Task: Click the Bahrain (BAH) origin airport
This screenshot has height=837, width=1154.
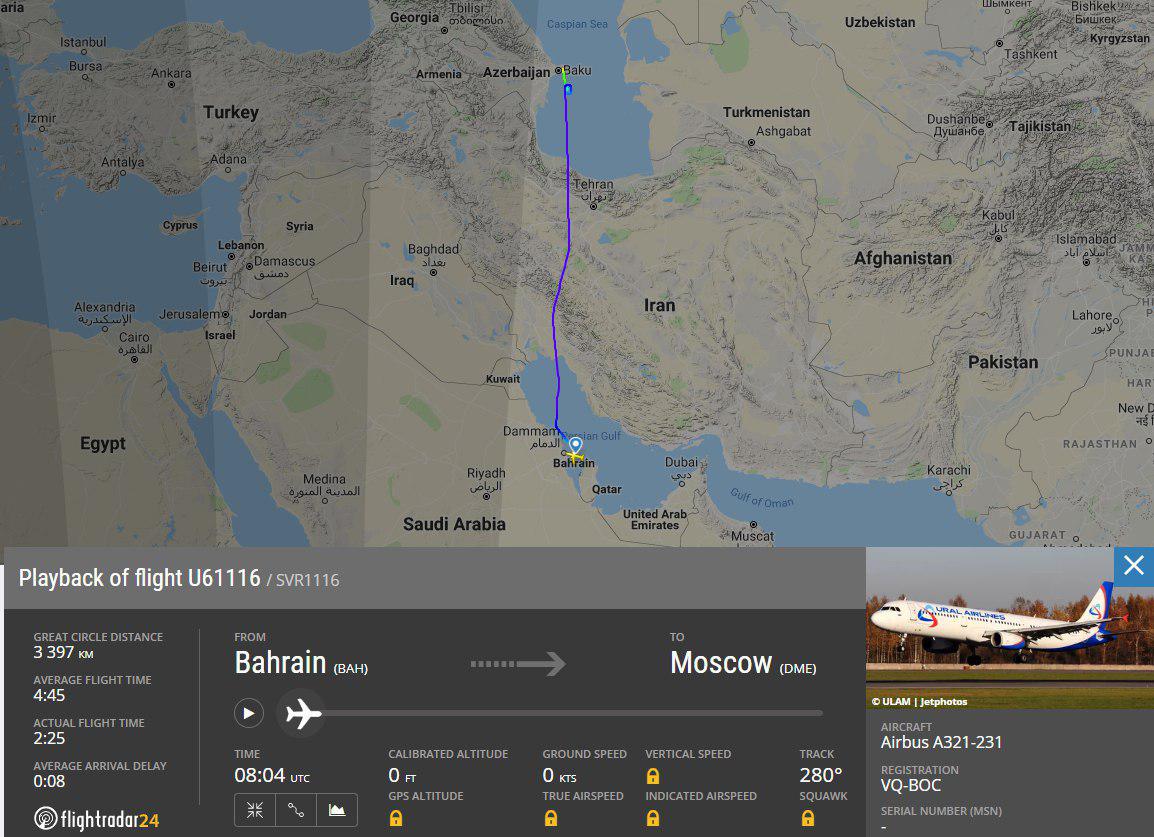Action: 301,663
